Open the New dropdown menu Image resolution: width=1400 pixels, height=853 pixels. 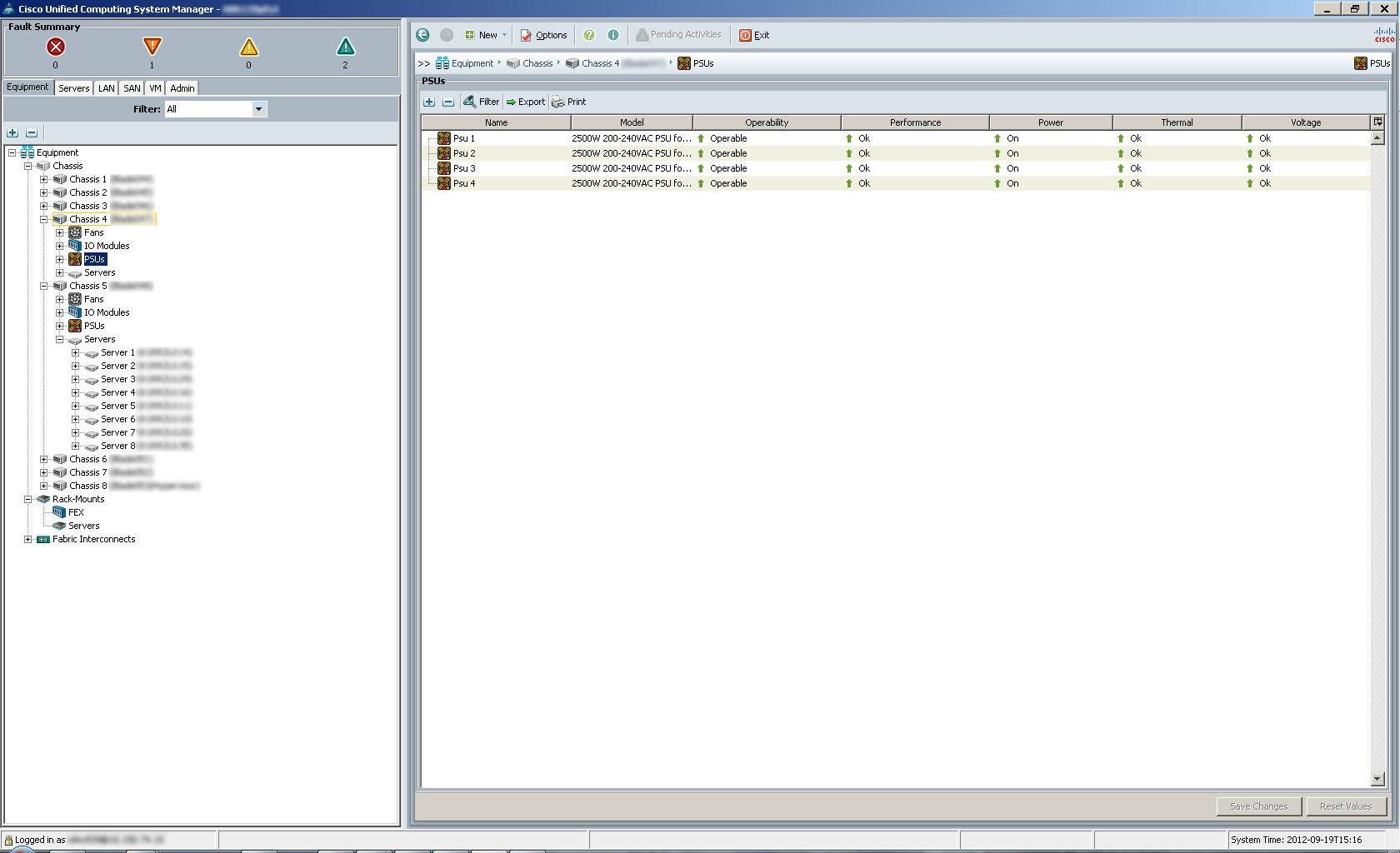tap(487, 35)
